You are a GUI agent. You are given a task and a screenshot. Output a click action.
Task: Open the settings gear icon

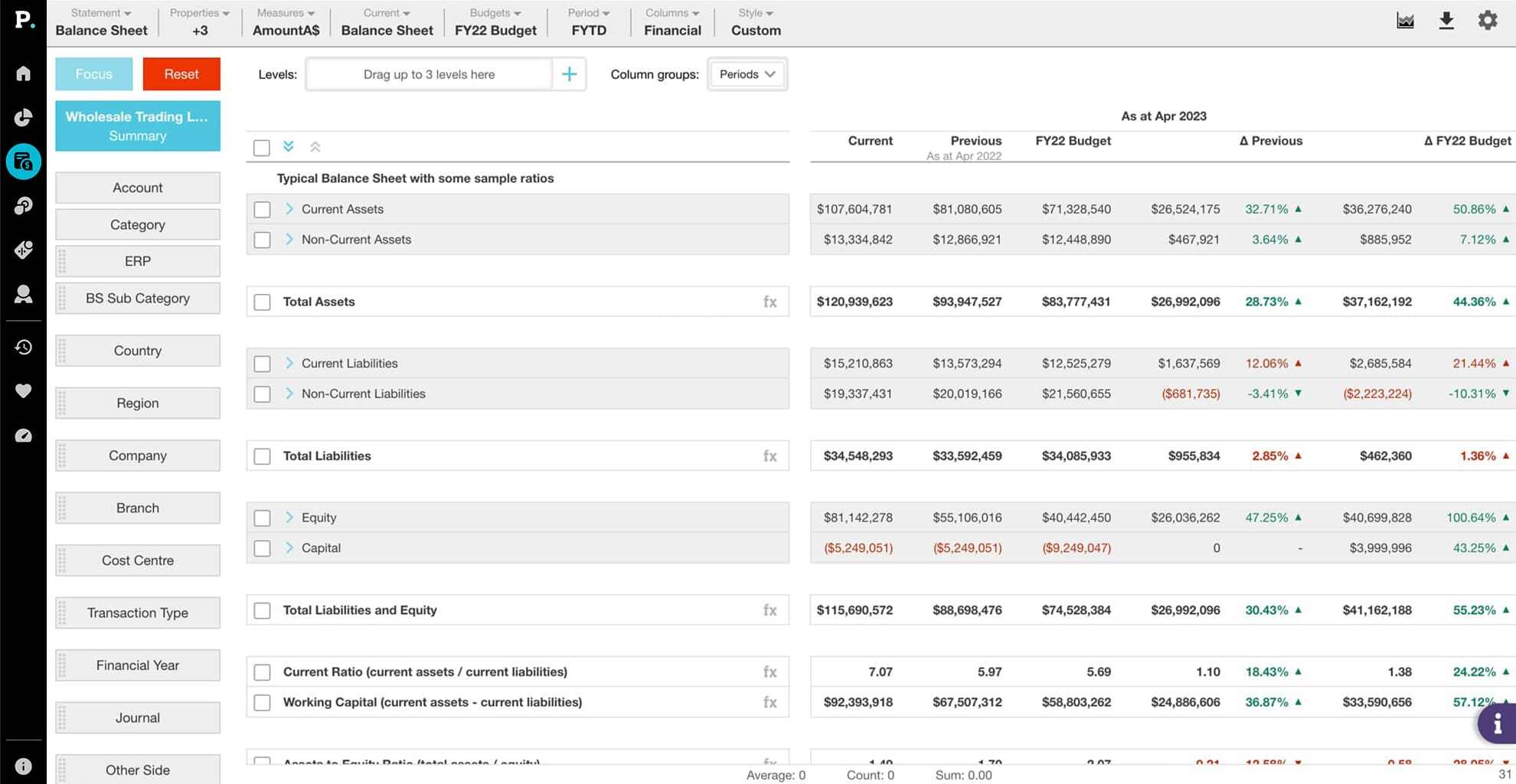tap(1487, 21)
